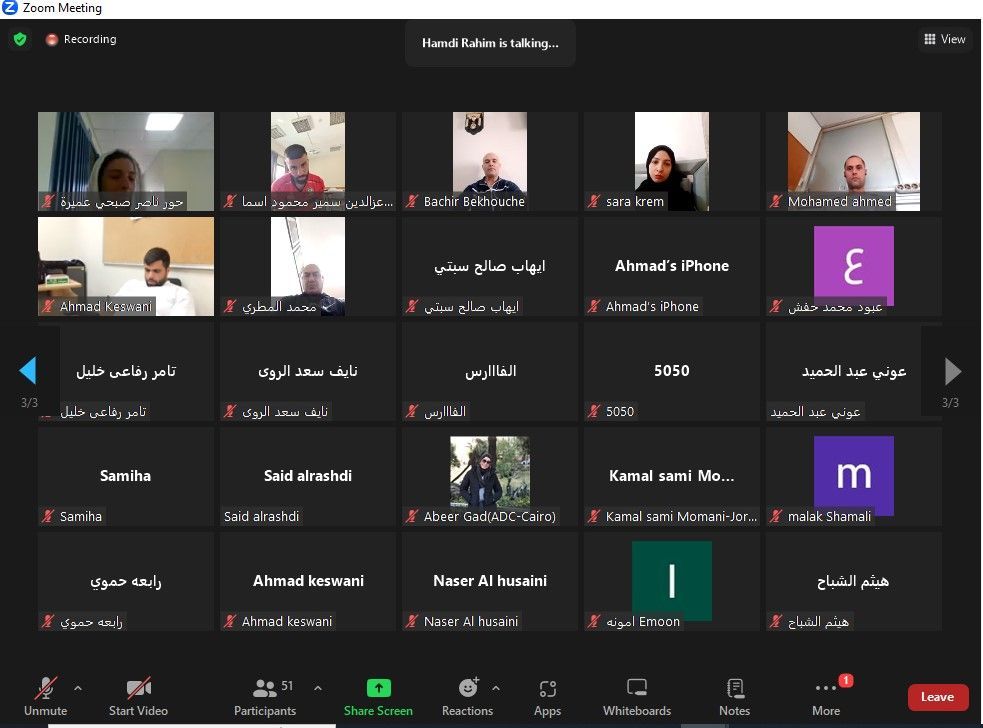Click the green encryption shield icon
This screenshot has height=728, width=983.
coord(20,40)
